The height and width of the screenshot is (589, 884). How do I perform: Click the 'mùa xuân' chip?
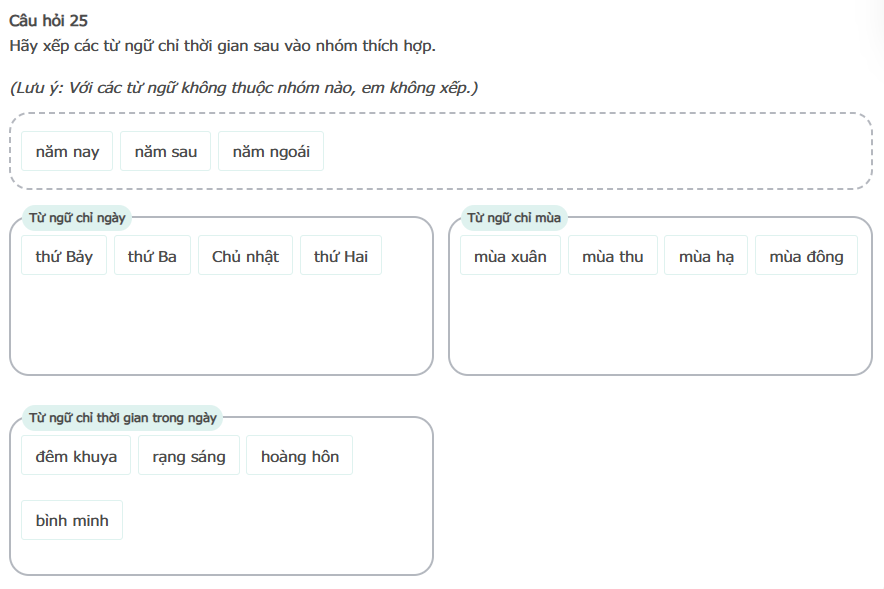[510, 256]
